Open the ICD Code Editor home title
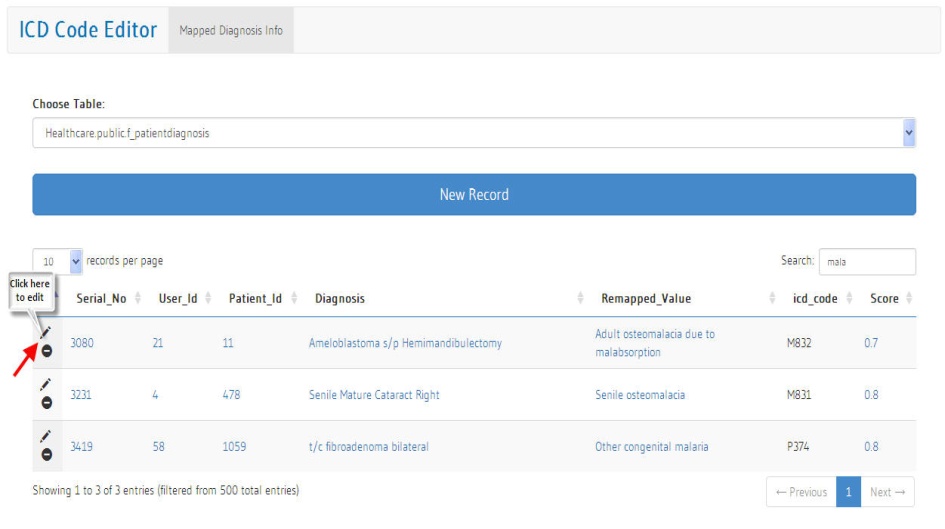 point(88,30)
